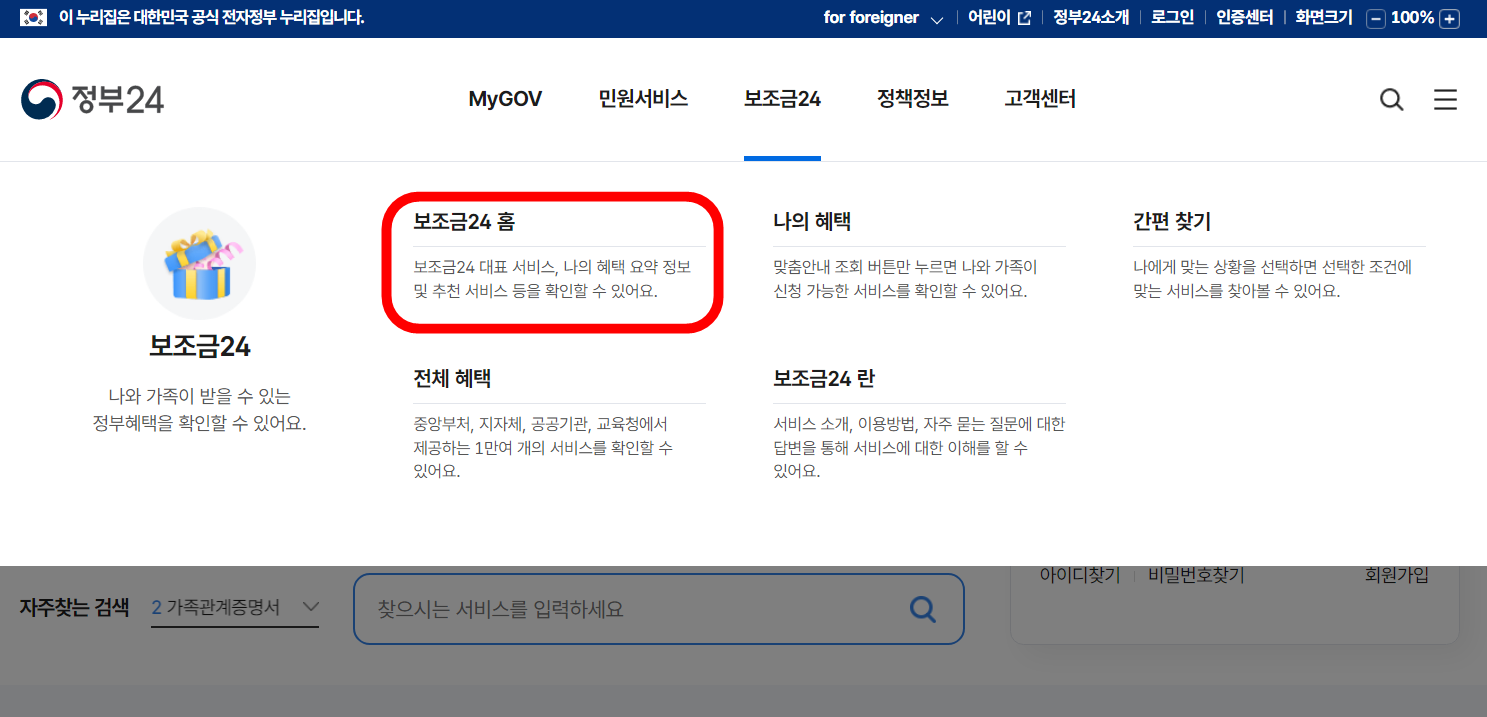1487x717 pixels.
Task: Click the Korean flag icon
Action: 34,18
